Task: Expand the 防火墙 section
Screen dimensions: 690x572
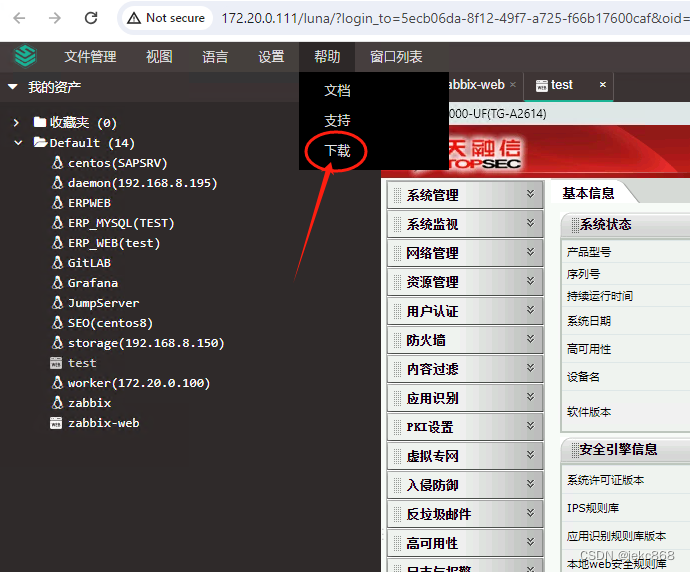Action: [x=465, y=340]
